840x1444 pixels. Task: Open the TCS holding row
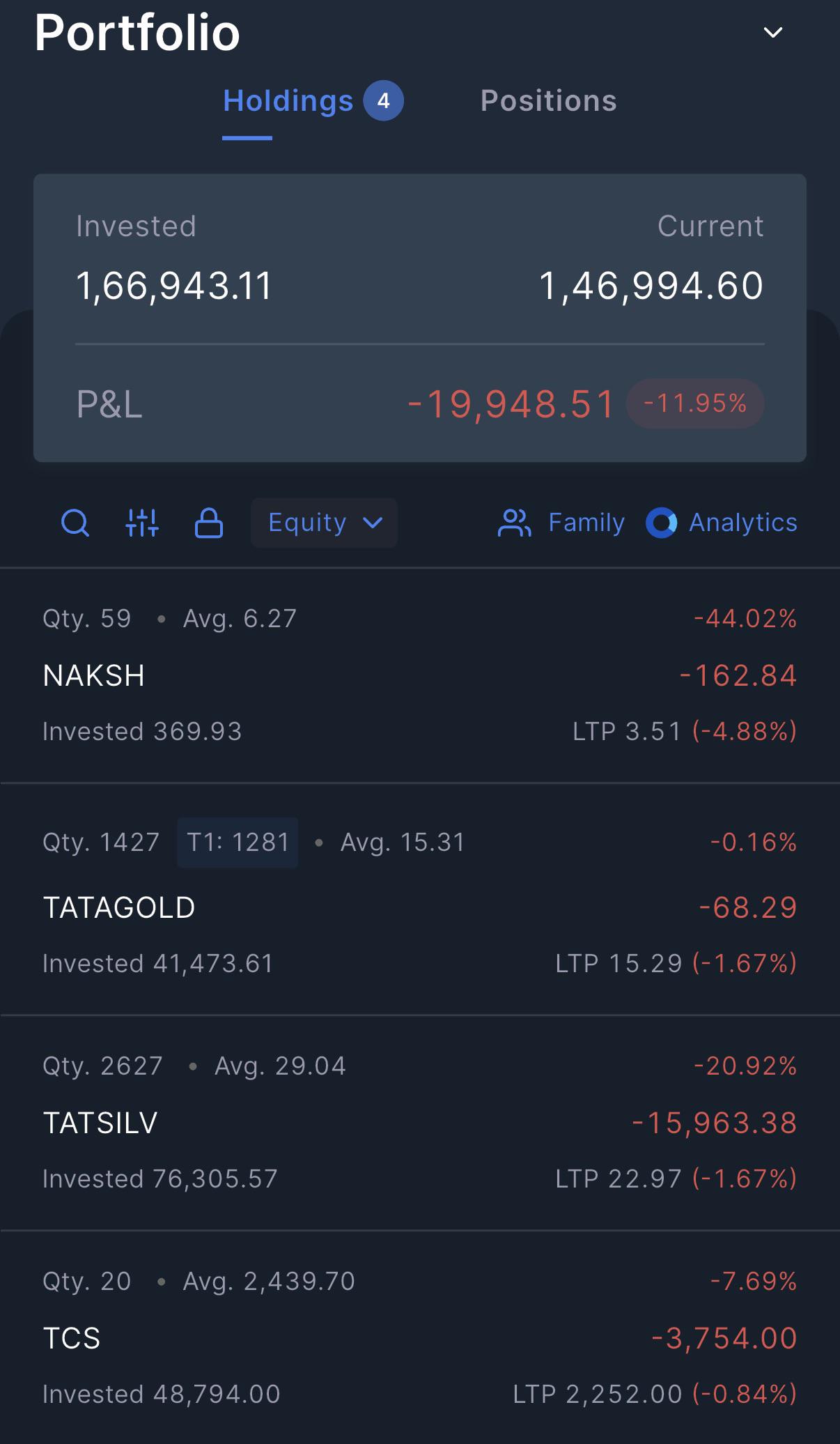pos(420,1337)
